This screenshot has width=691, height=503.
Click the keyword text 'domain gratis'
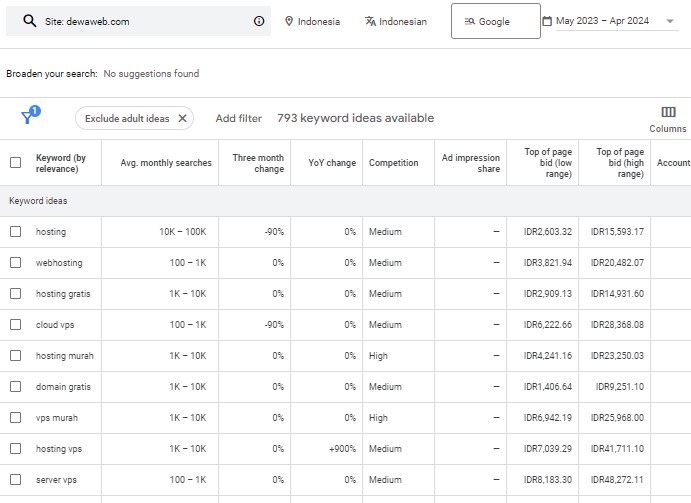[63, 387]
